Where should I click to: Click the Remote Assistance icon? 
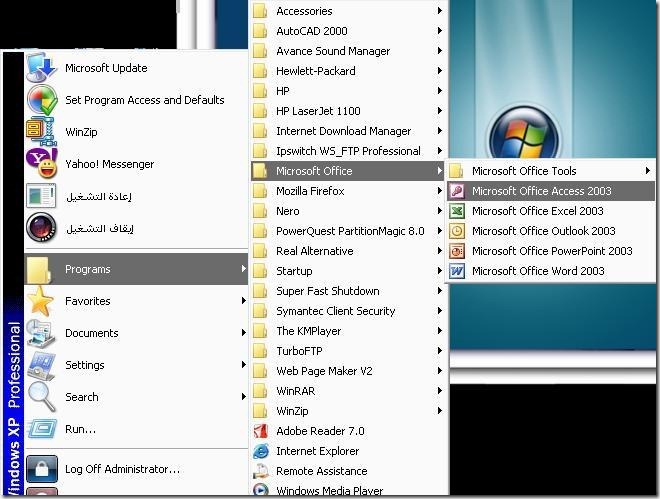click(x=261, y=471)
